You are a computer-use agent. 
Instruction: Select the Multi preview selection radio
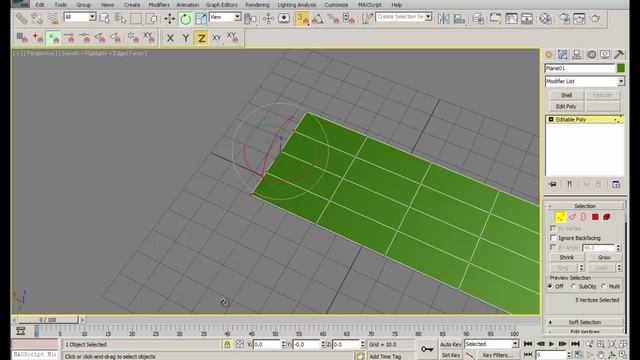(x=604, y=287)
